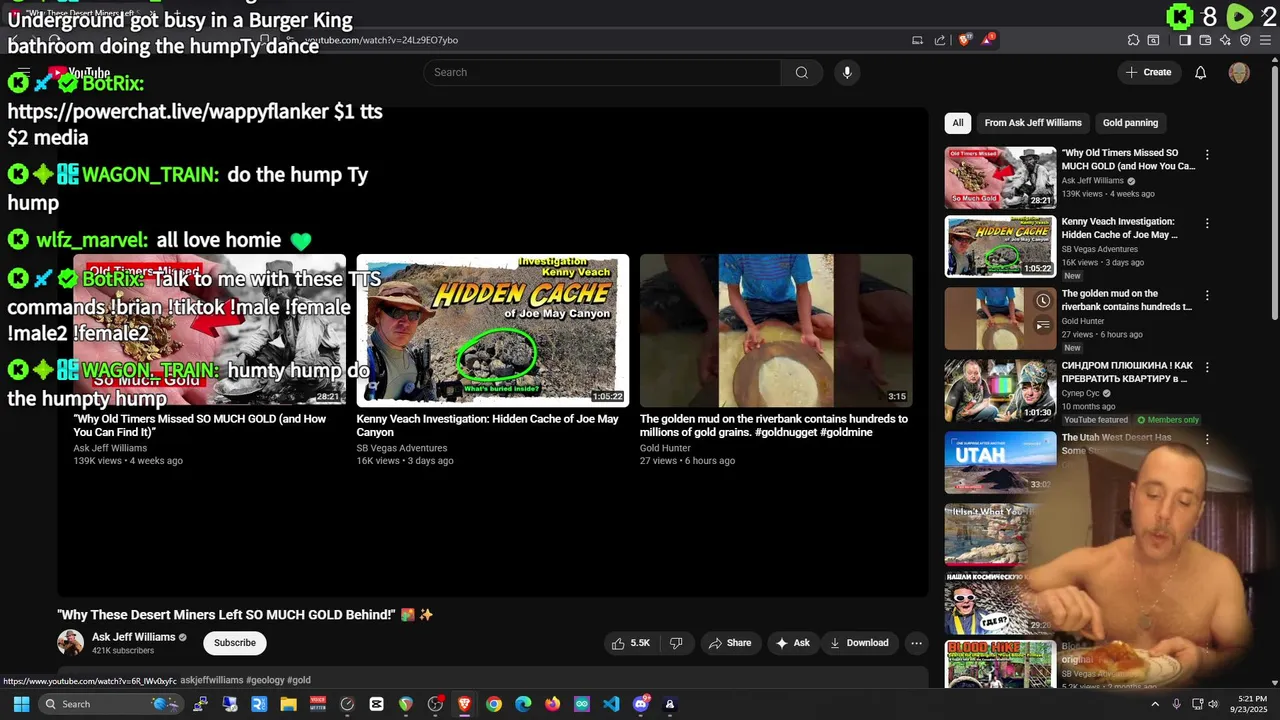Screen dimensions: 1280x720
Task: Open options for СИНДРОМ ПЛЮШКИНА sidebar video
Action: (x=1207, y=367)
